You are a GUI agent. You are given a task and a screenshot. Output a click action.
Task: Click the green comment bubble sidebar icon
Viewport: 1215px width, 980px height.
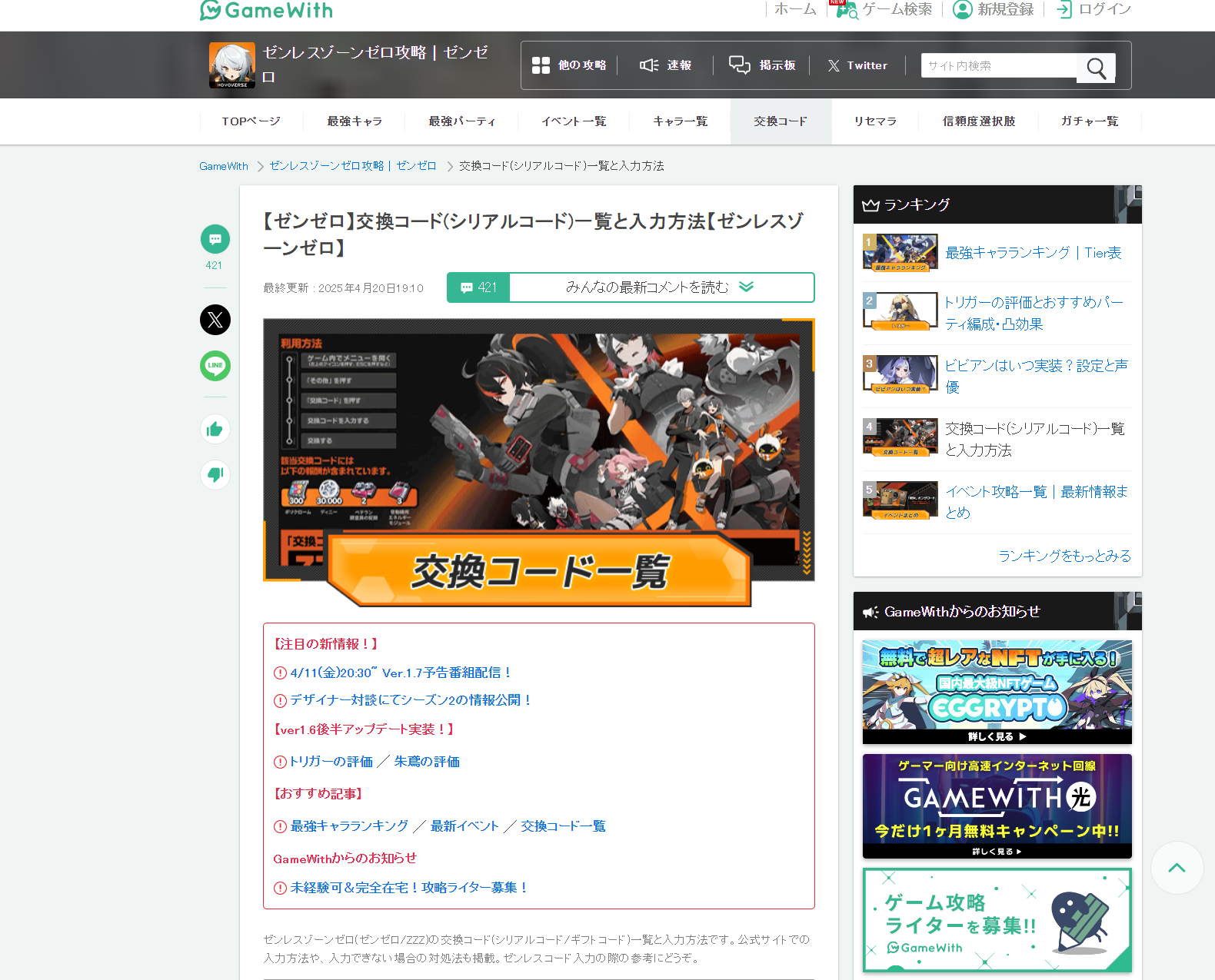[x=215, y=239]
